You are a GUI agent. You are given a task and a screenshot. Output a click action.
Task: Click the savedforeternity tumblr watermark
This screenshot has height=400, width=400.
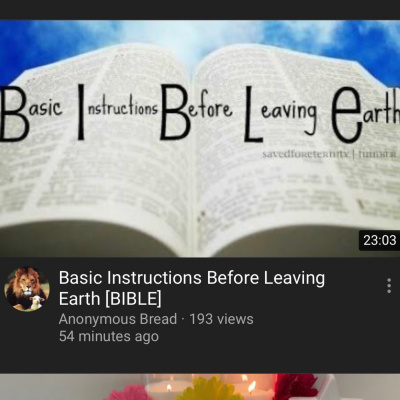329,155
